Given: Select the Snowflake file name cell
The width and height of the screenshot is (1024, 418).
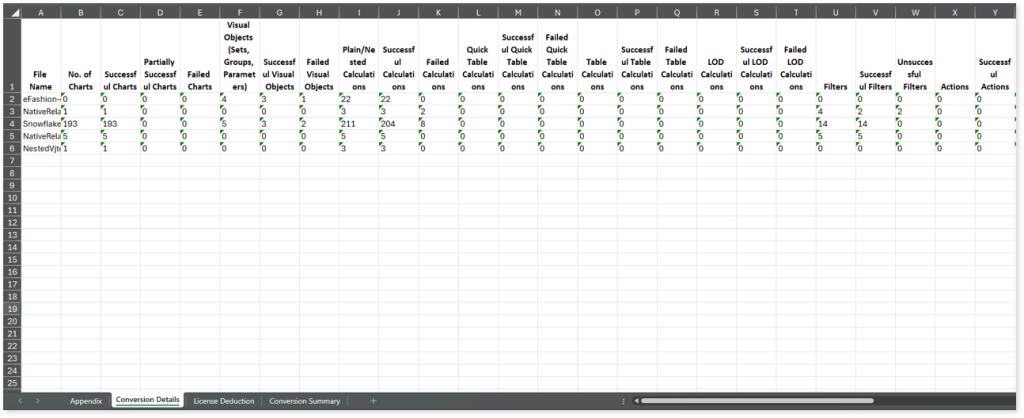Looking at the screenshot, I should click(40, 124).
